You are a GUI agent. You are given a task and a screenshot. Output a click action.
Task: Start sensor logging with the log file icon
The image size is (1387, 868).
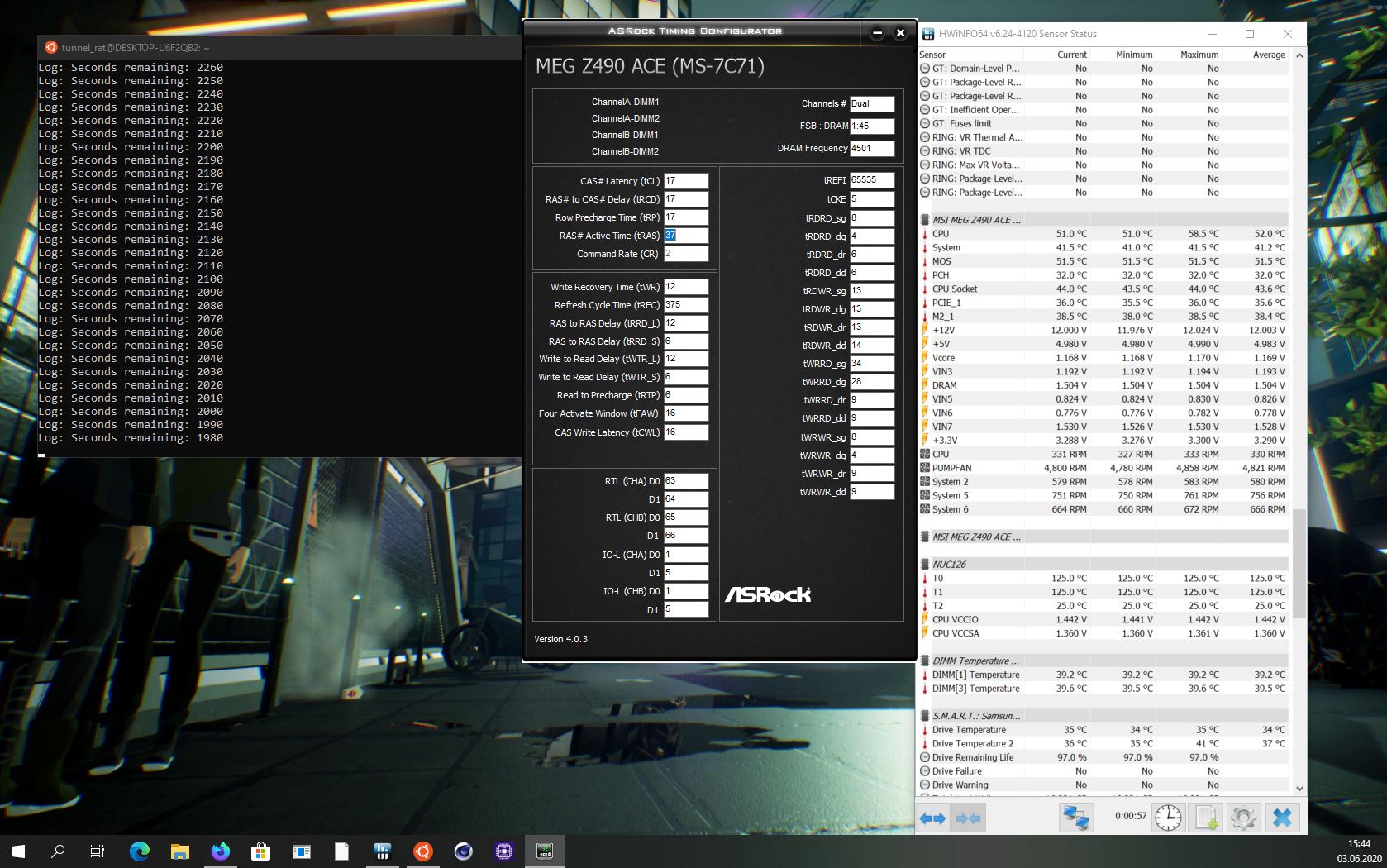[1207, 818]
